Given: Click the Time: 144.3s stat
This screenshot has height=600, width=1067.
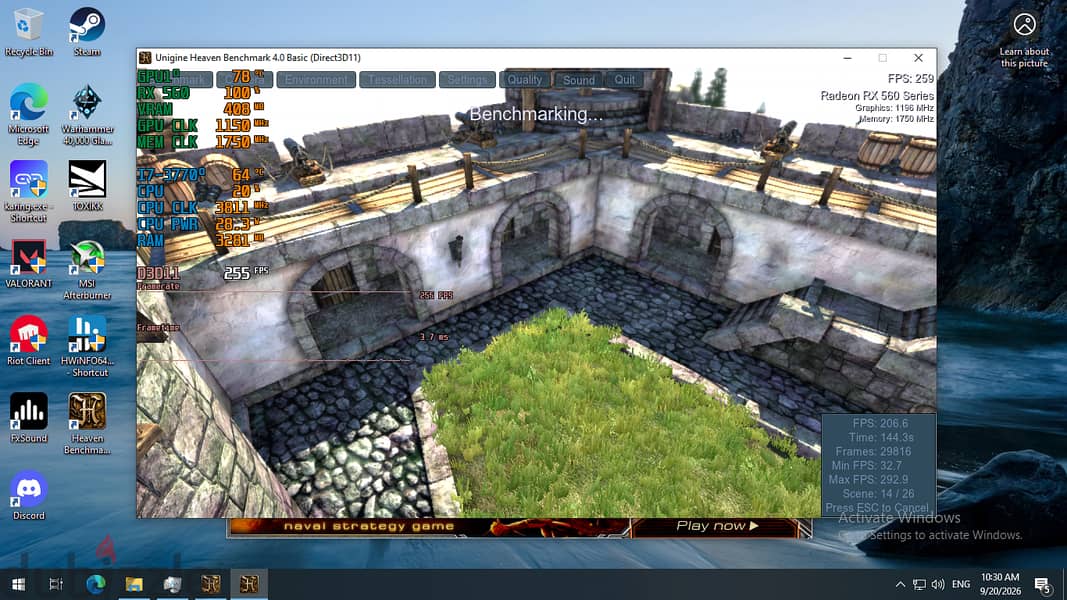Looking at the screenshot, I should click(x=881, y=437).
